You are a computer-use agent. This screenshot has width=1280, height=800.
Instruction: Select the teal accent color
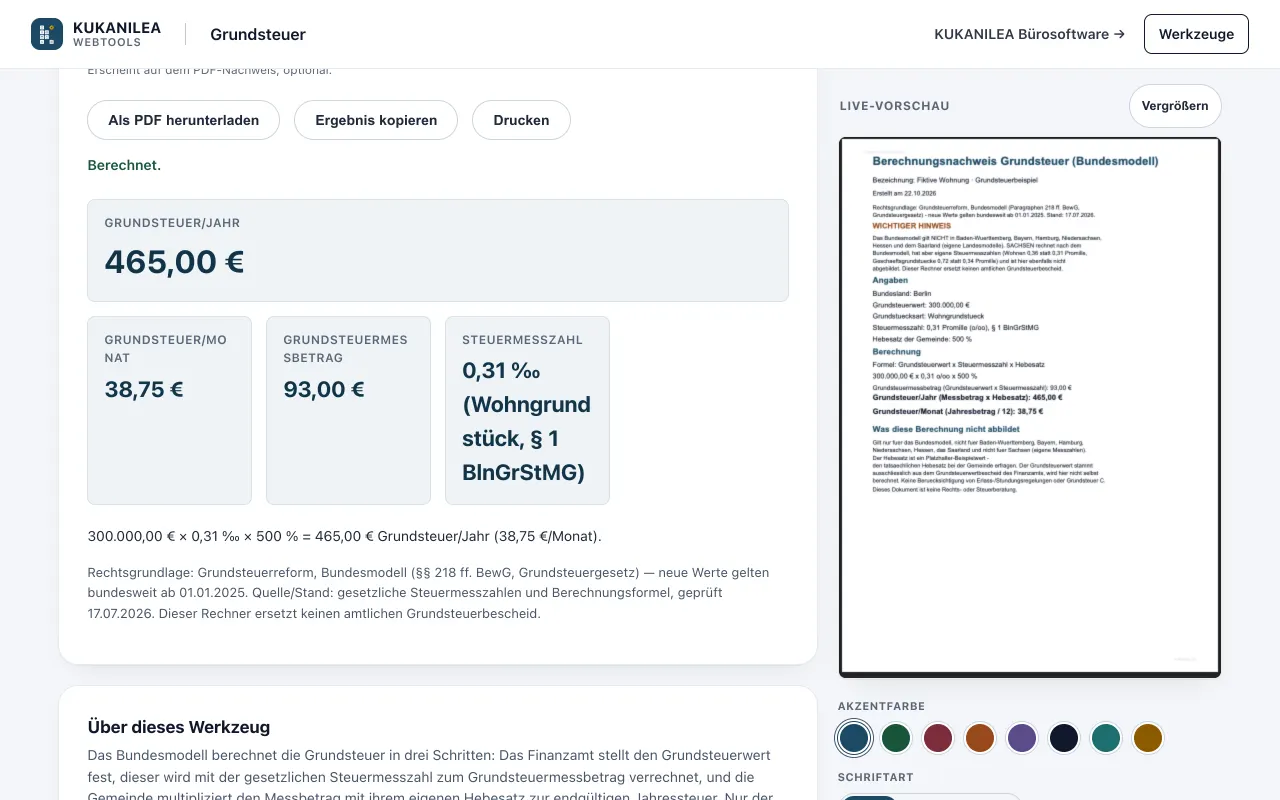(x=1106, y=738)
